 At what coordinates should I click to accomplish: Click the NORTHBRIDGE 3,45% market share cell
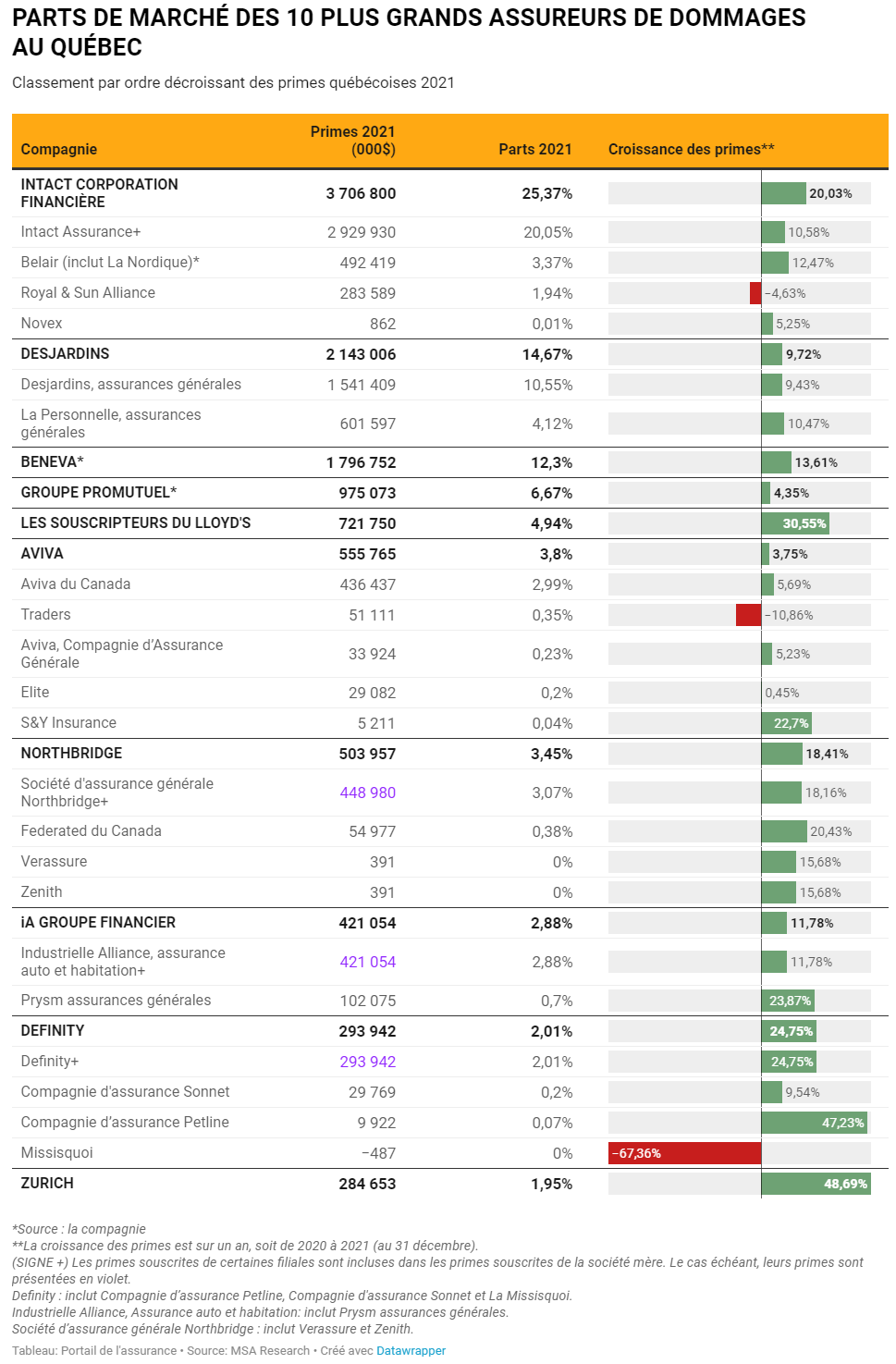551,754
